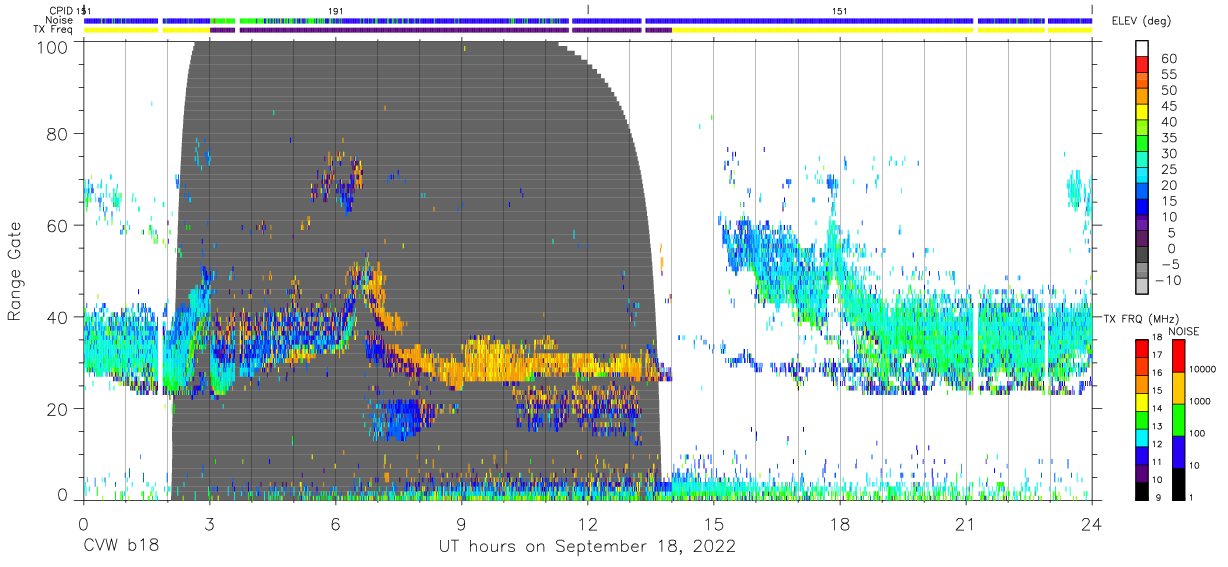Click the blue NOISE swatch between 10 and 100

[1177, 450]
